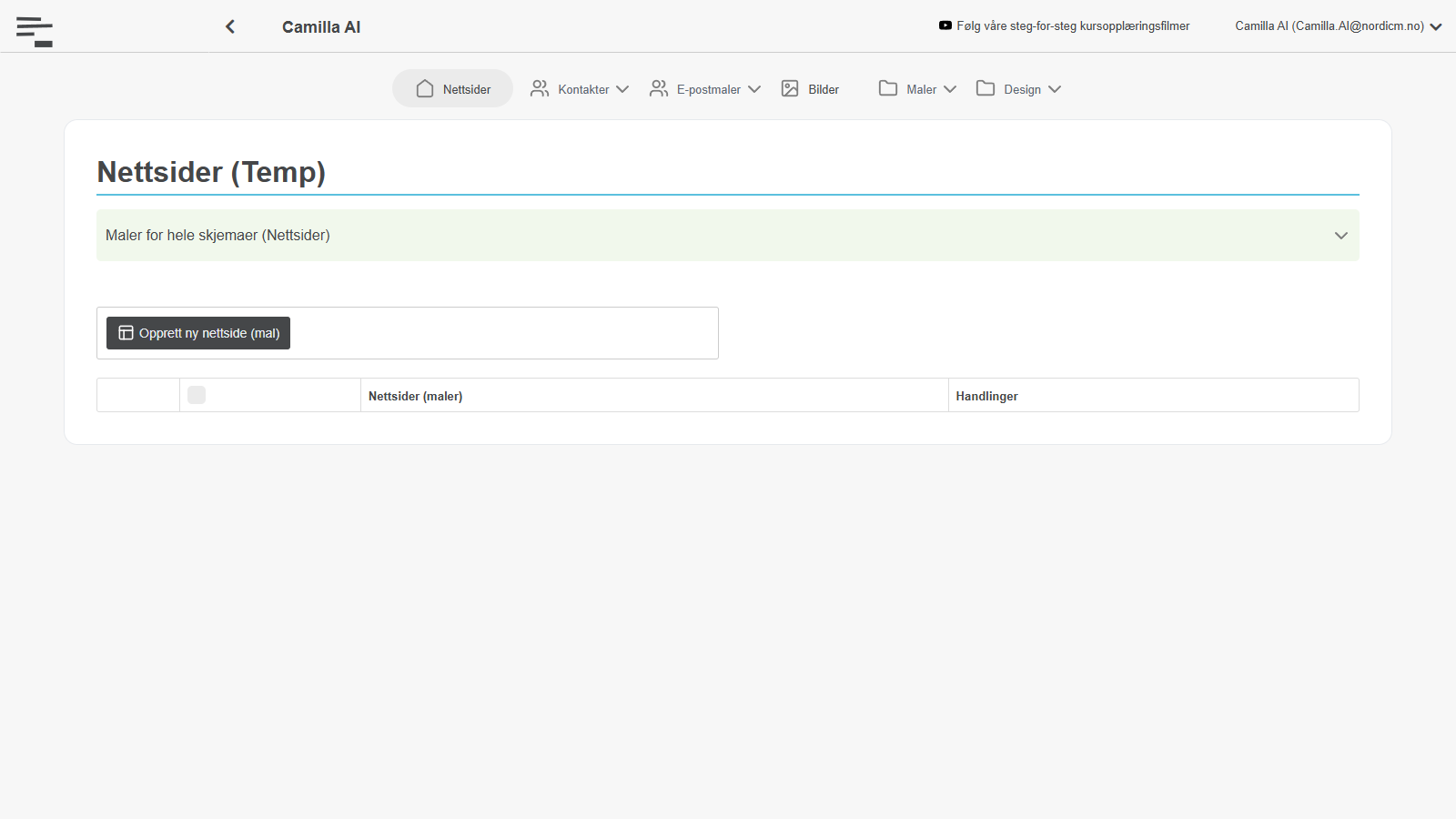Click Opprett ny nettside (mal) button
Image resolution: width=1456 pixels, height=819 pixels.
[198, 333]
